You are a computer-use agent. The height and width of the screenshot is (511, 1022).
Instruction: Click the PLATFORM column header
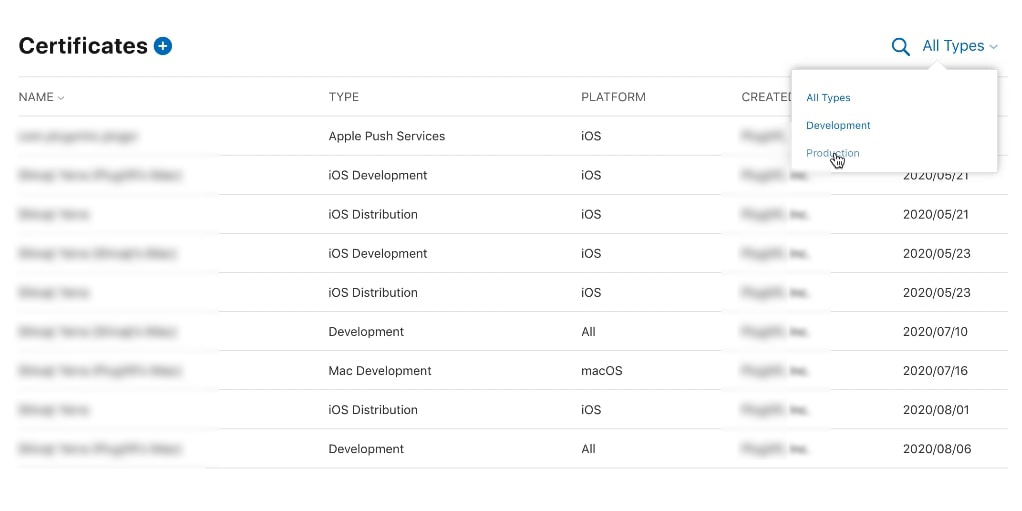point(613,97)
